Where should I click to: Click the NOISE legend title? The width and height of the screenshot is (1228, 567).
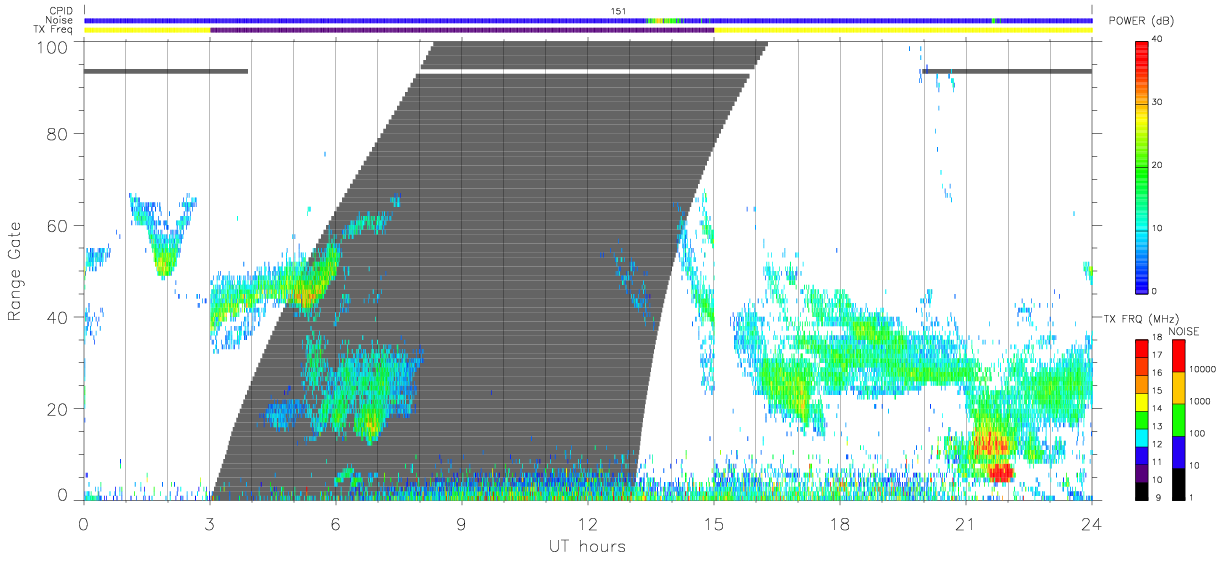[1185, 331]
